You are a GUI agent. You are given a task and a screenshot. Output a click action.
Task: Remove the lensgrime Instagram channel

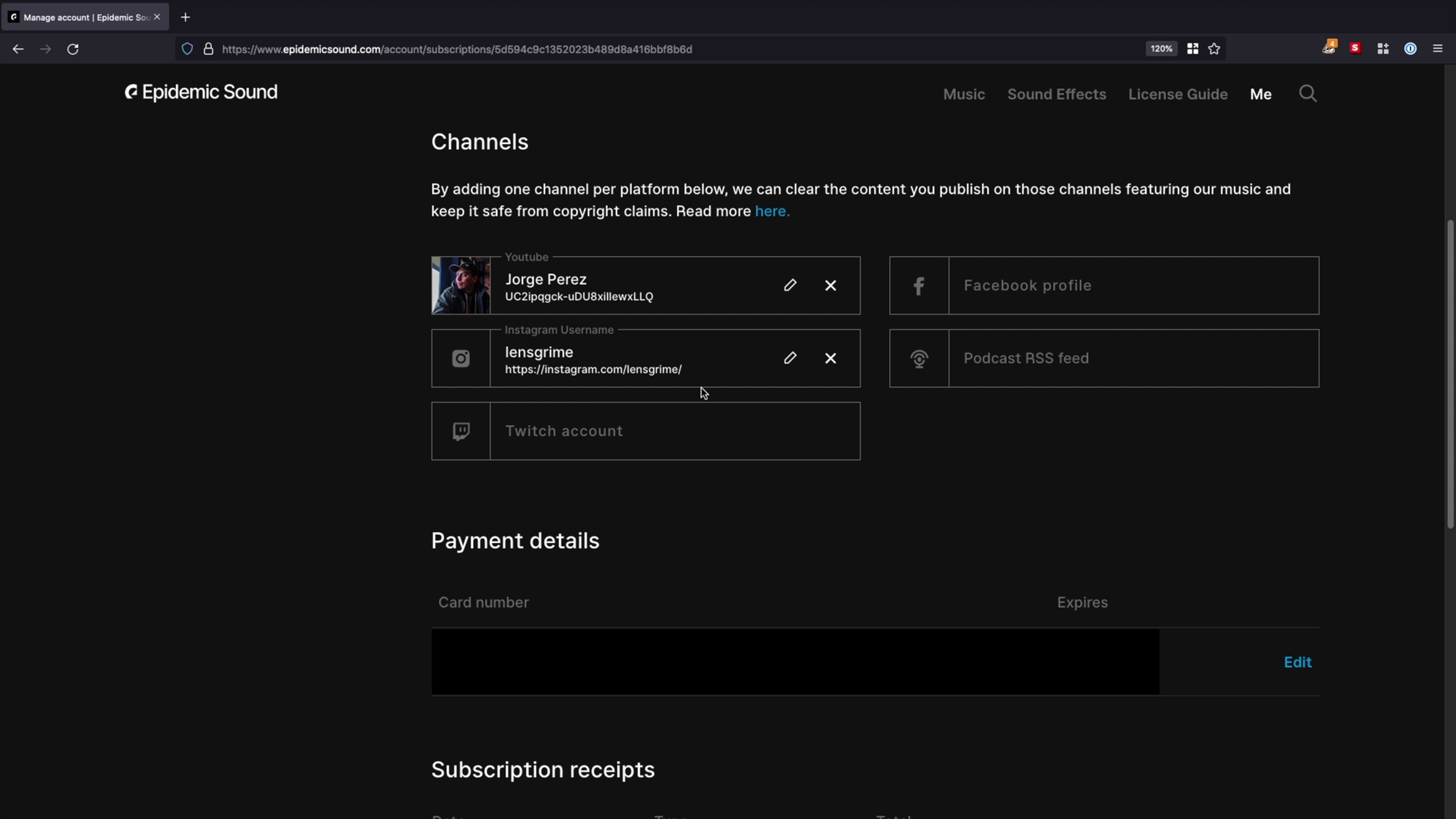[831, 358]
